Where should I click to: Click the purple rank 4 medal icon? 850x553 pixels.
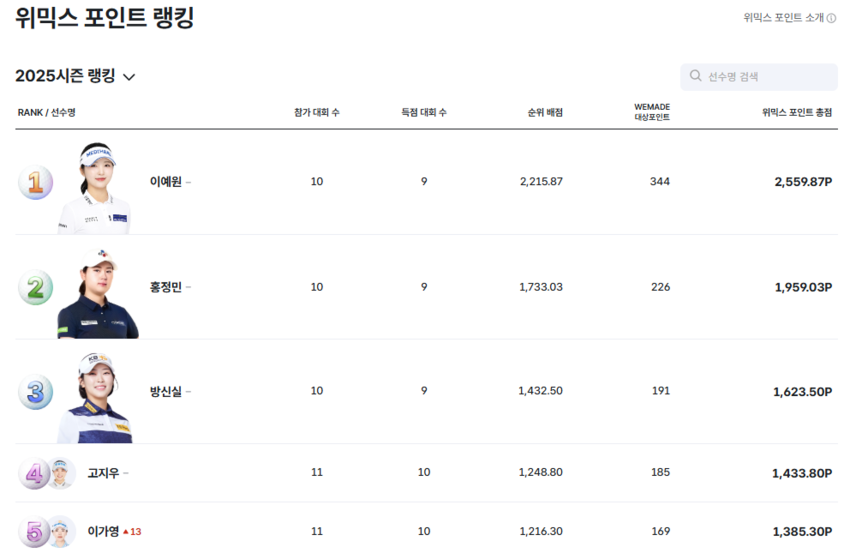(33, 473)
